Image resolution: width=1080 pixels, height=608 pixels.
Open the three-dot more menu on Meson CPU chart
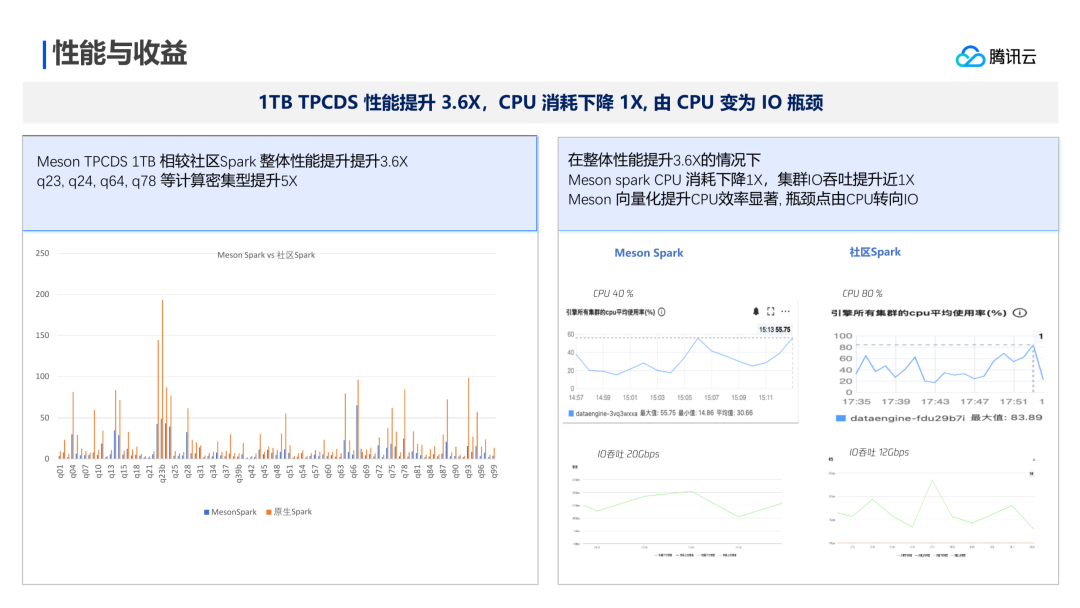click(x=785, y=312)
